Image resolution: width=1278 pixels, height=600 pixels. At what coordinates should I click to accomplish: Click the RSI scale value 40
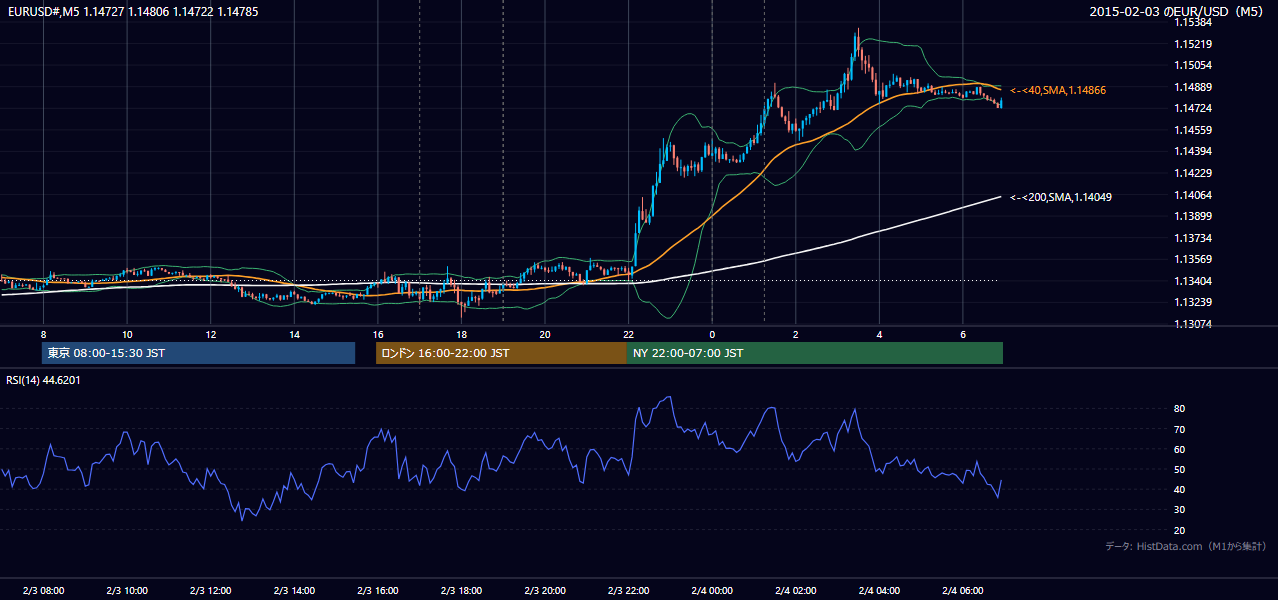[1180, 489]
